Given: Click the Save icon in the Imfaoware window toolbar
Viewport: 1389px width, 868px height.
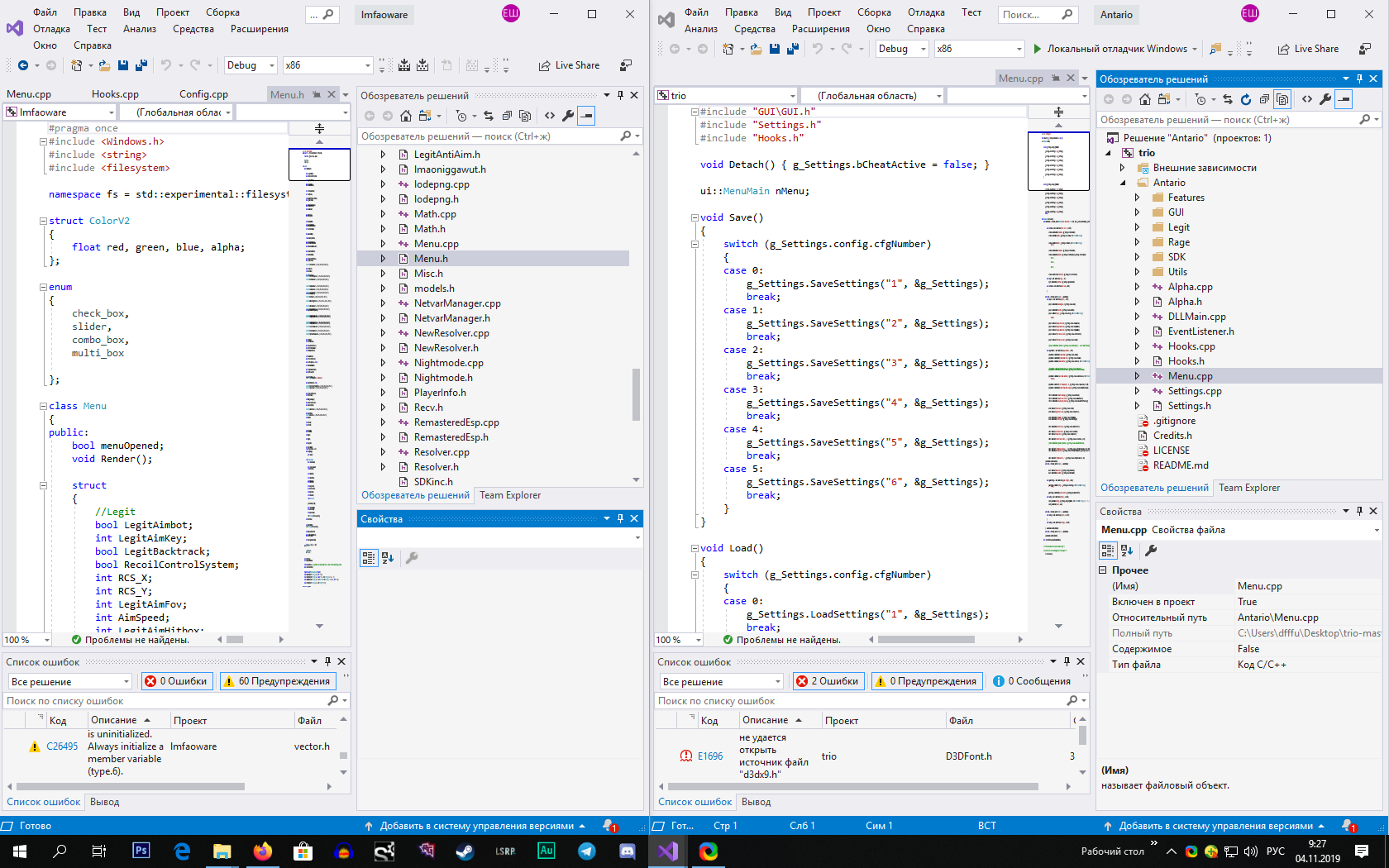Looking at the screenshot, I should pos(123,65).
